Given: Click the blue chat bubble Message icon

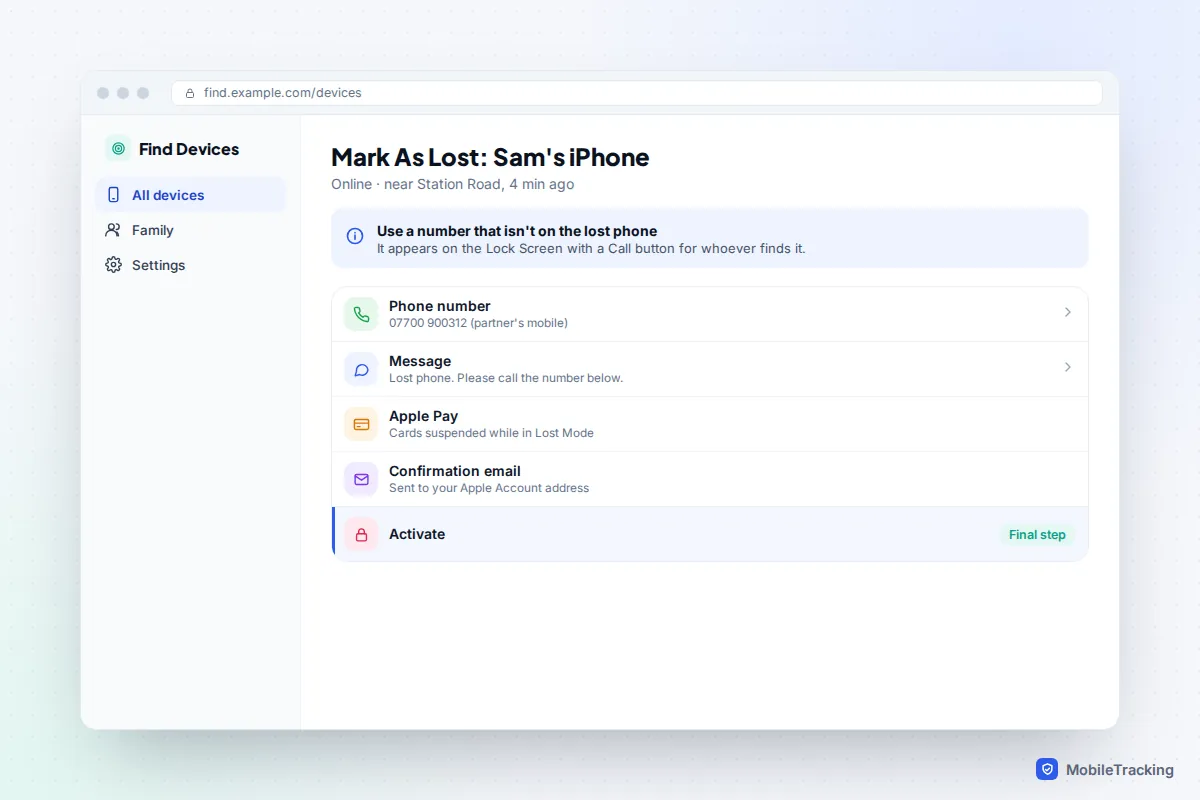Looking at the screenshot, I should tap(361, 369).
